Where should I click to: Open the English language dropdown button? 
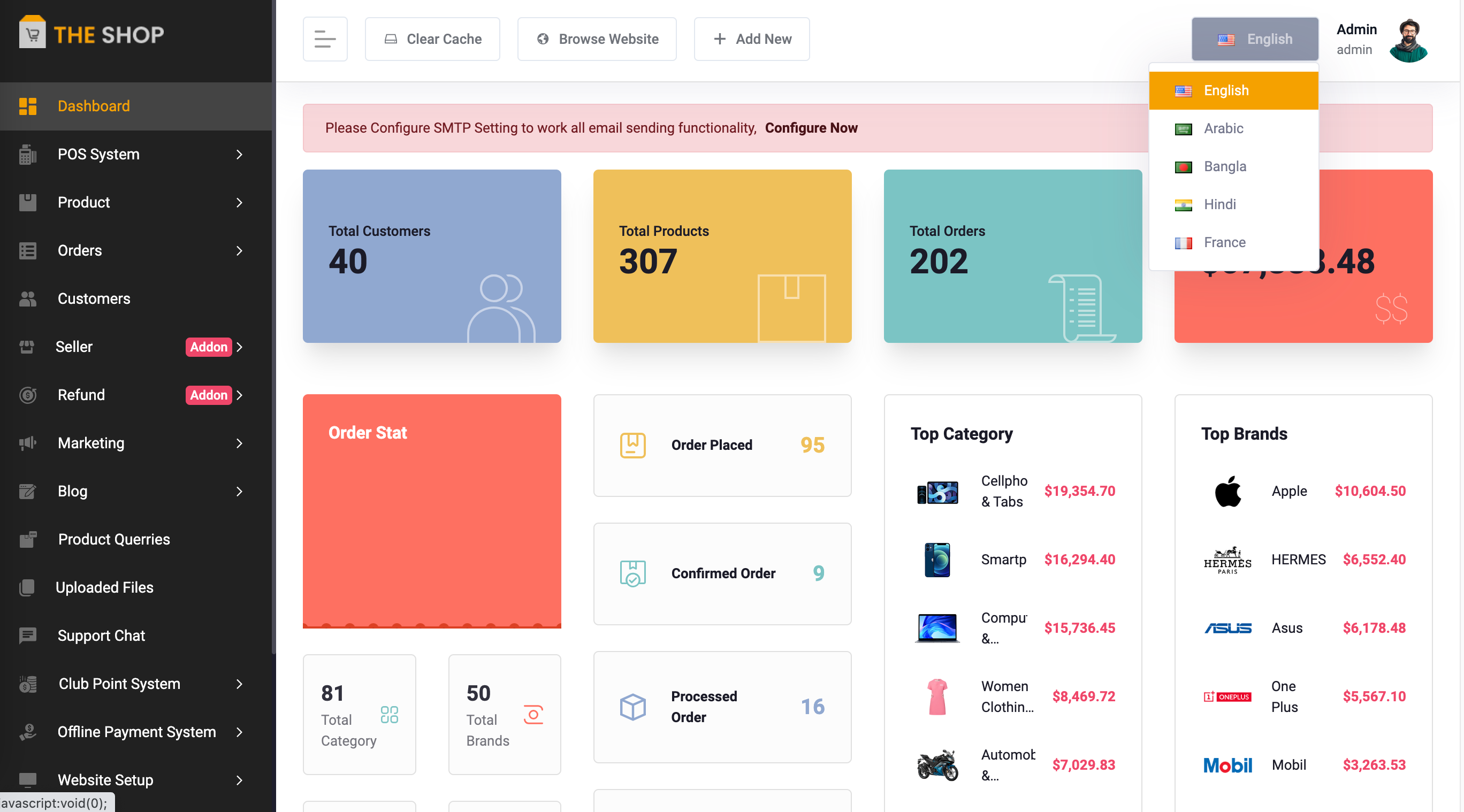pos(1255,39)
